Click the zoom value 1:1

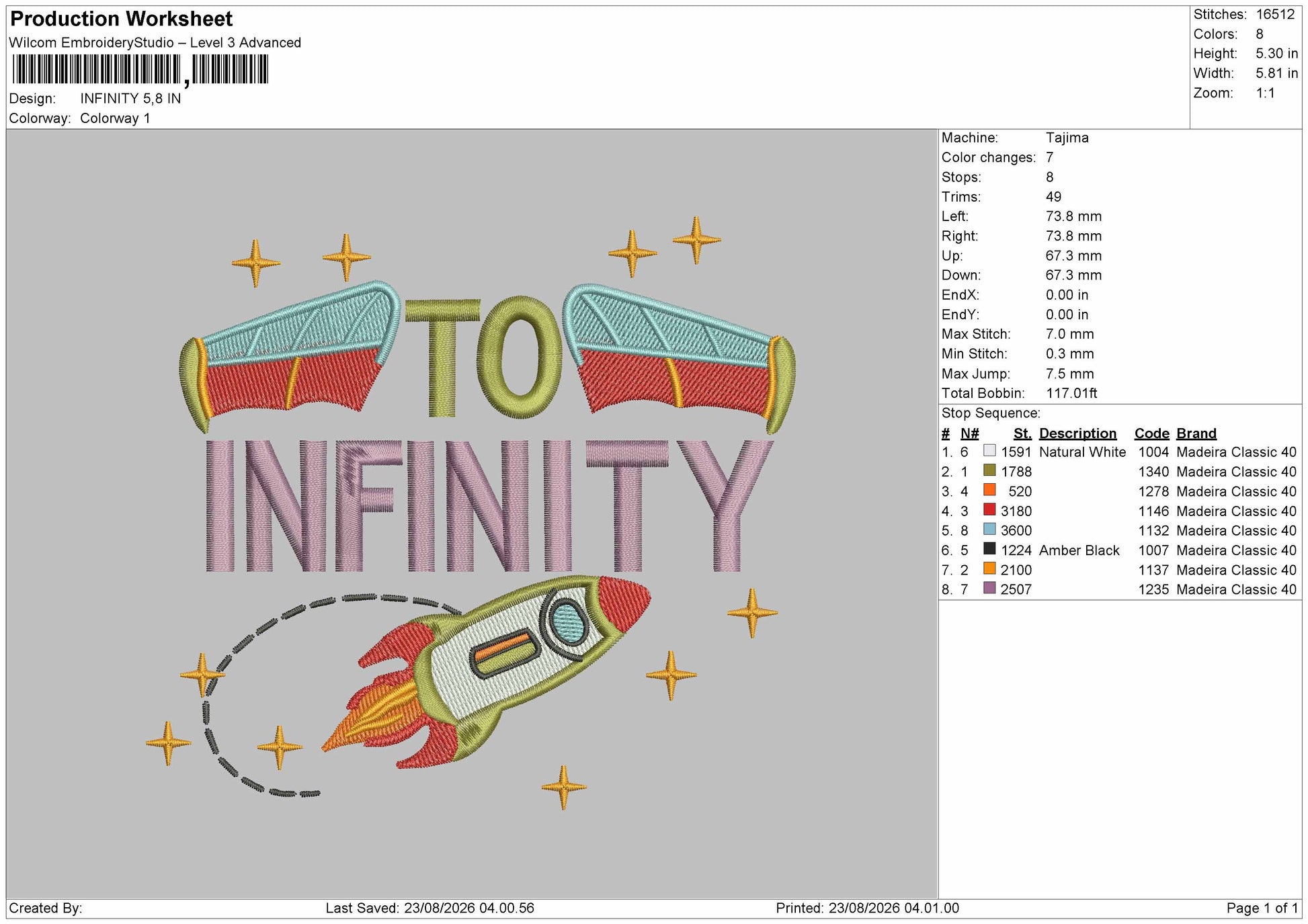(x=1265, y=93)
